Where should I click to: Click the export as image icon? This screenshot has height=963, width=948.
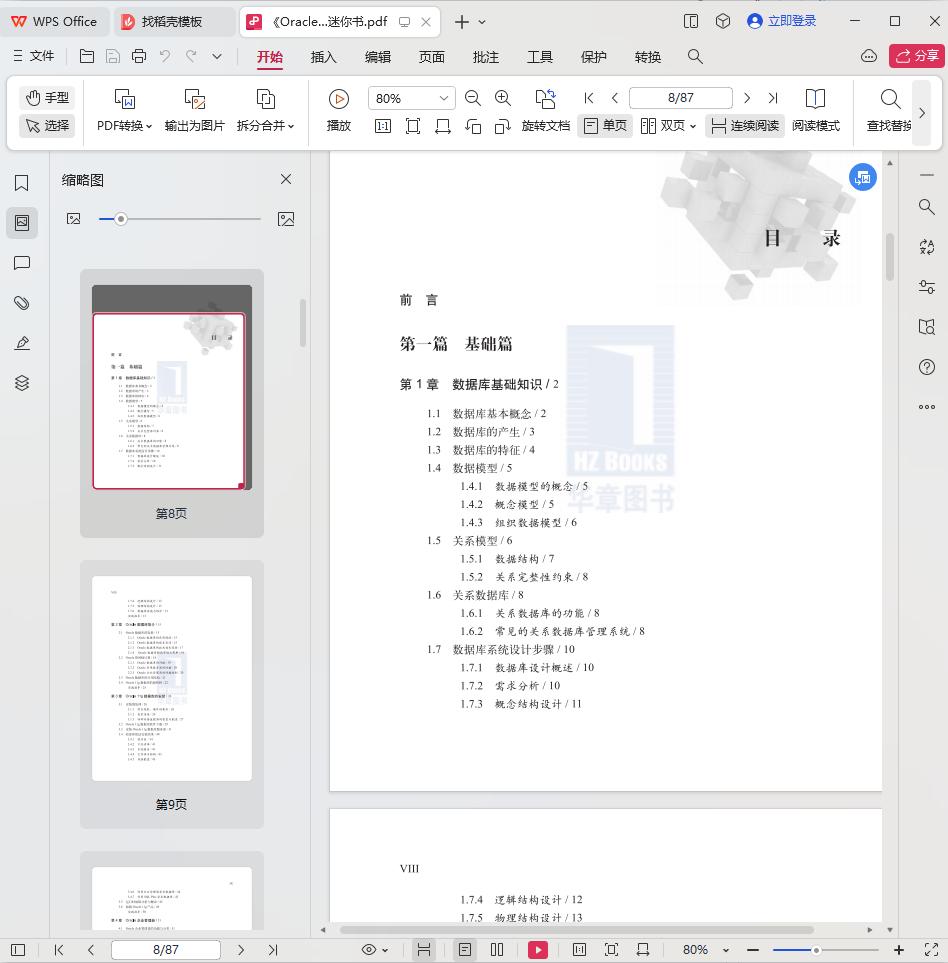coord(195,99)
